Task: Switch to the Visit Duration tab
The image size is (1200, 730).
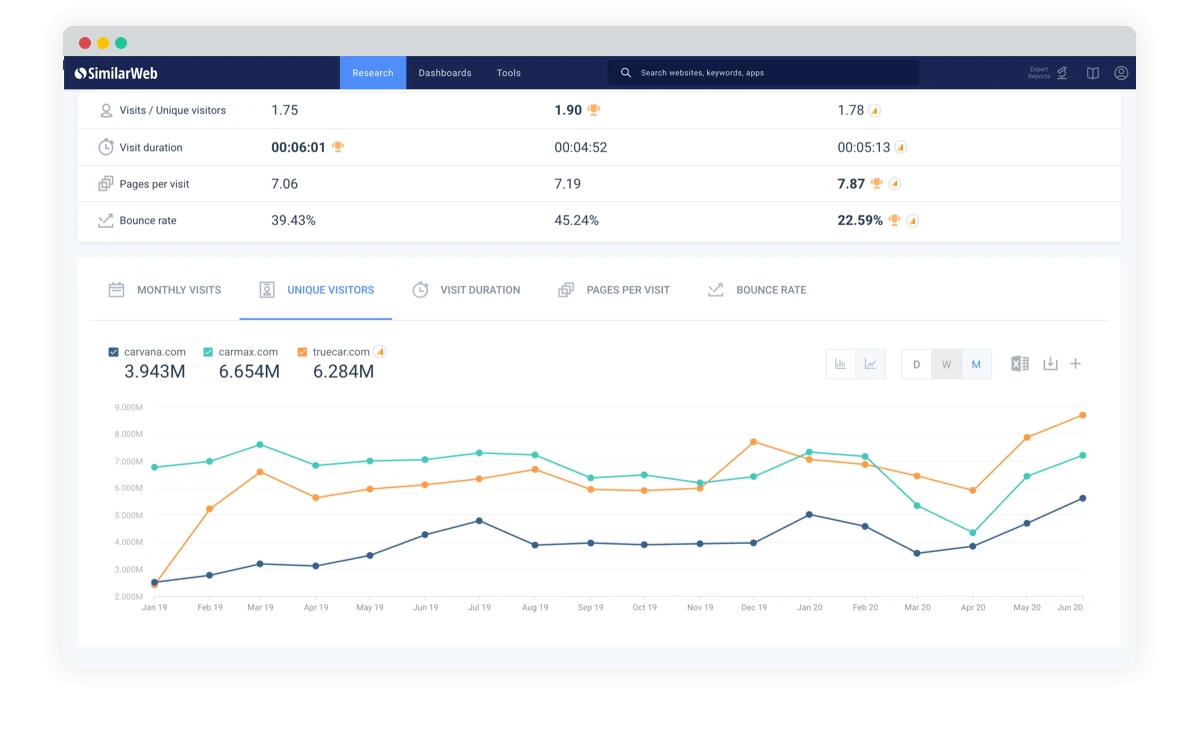Action: click(466, 290)
